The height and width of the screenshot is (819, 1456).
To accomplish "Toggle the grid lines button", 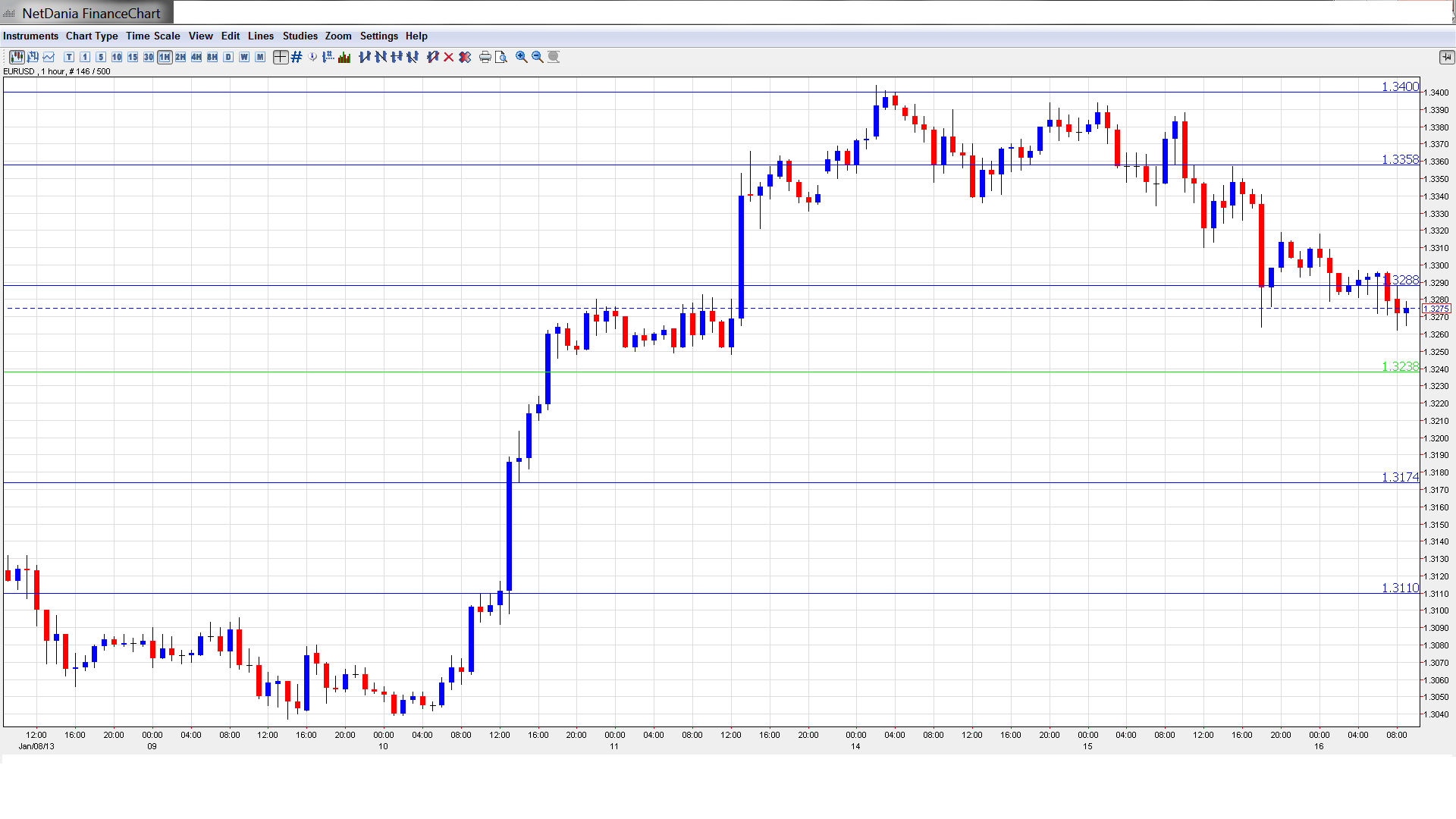I will tap(297, 57).
